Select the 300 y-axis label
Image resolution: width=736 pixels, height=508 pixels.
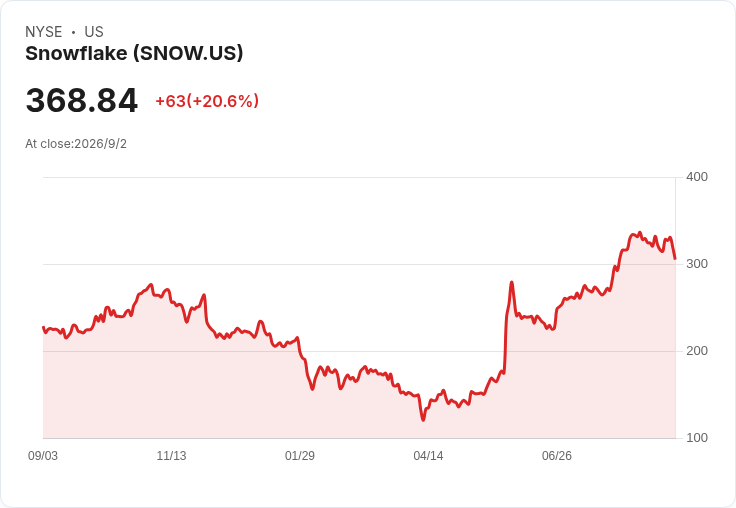click(x=697, y=264)
